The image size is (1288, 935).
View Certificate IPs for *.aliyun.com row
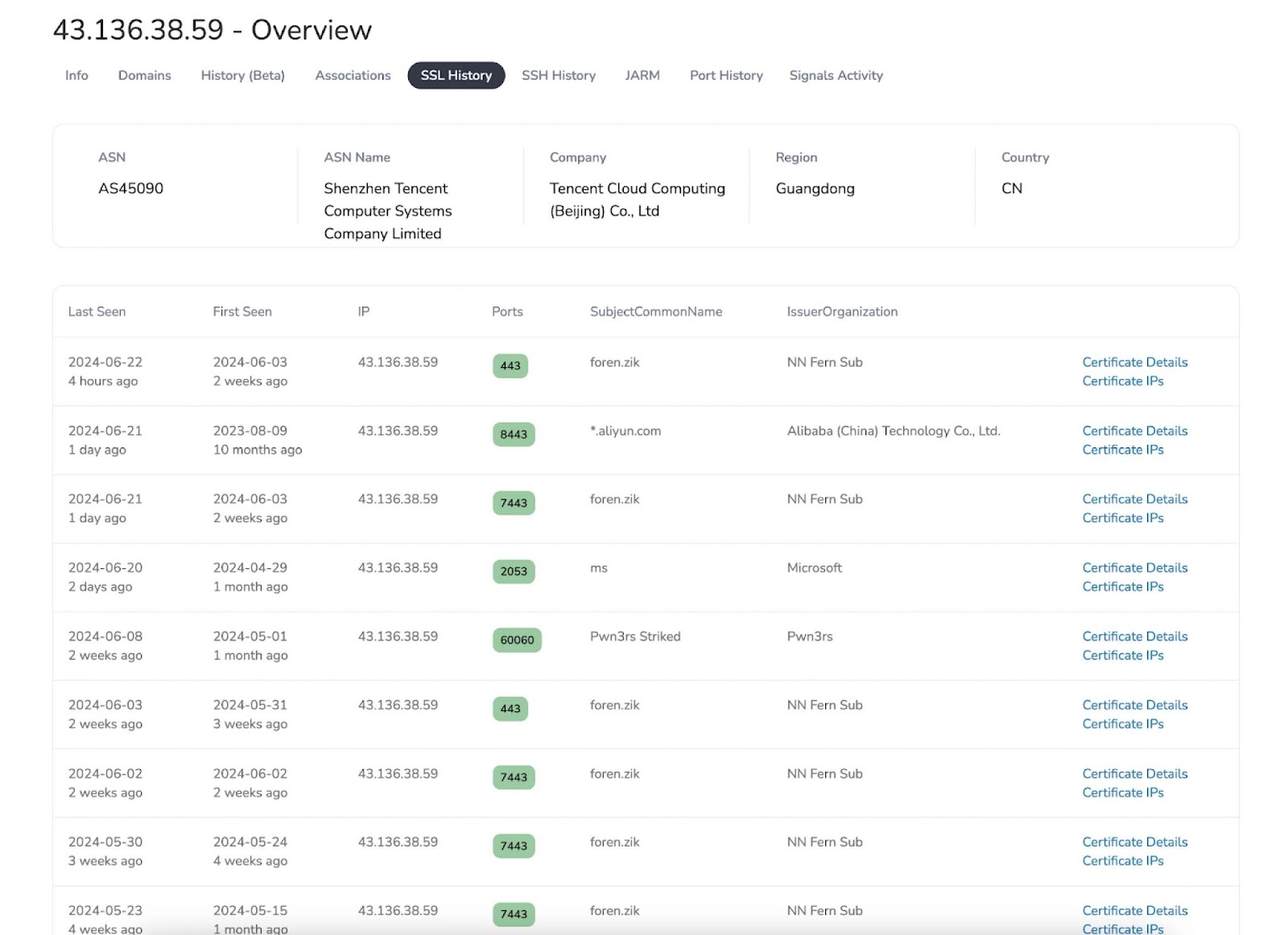(x=1123, y=450)
